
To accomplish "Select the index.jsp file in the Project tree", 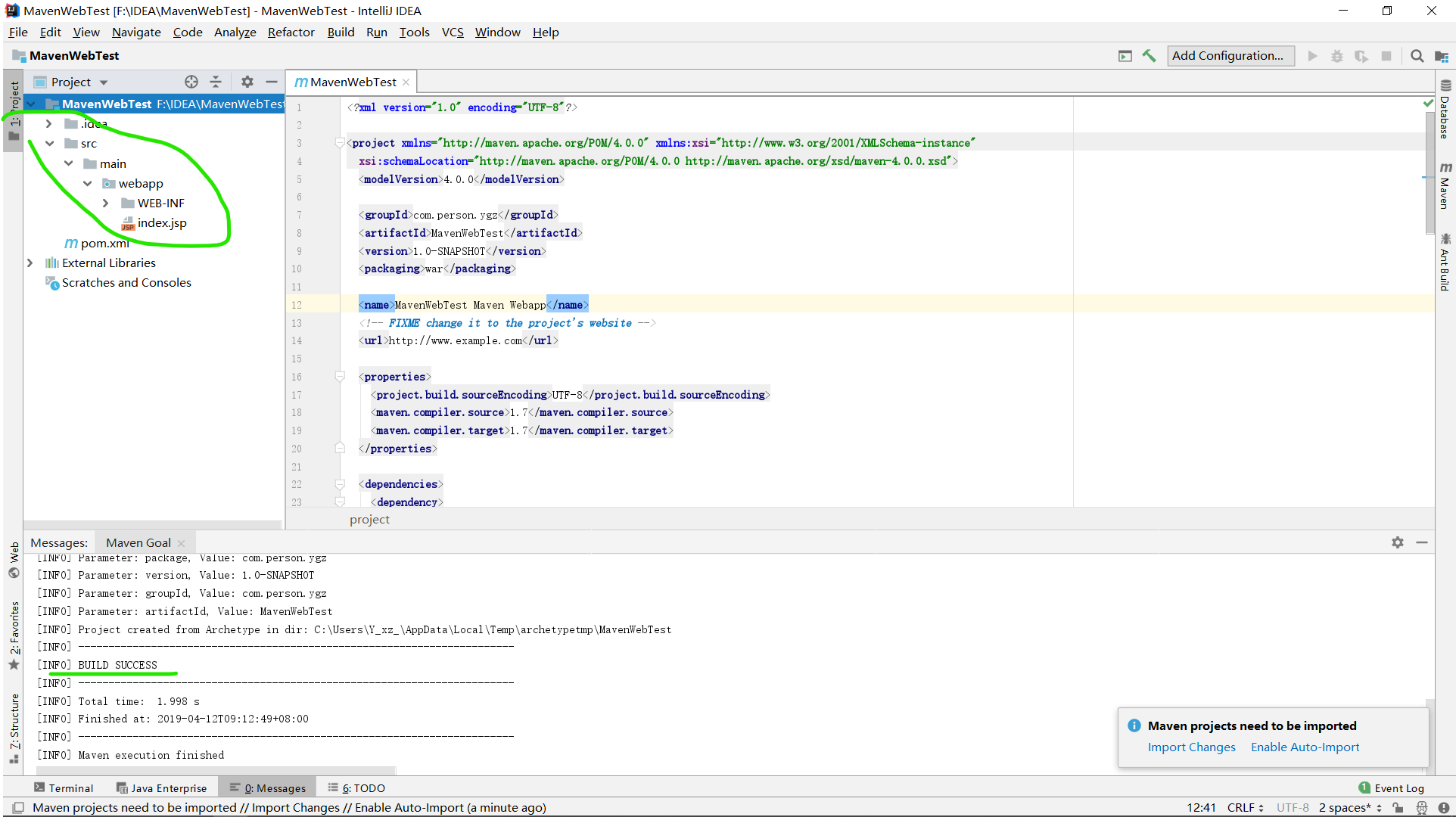I will 163,223.
